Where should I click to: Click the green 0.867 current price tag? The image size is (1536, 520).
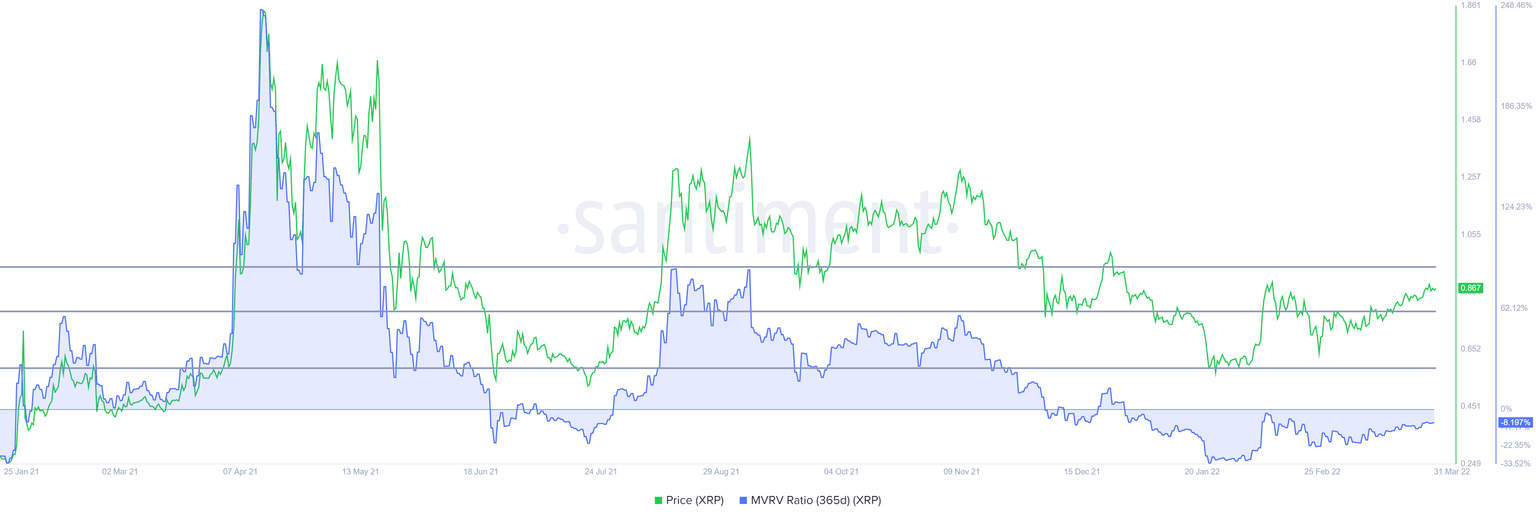tap(1471, 288)
